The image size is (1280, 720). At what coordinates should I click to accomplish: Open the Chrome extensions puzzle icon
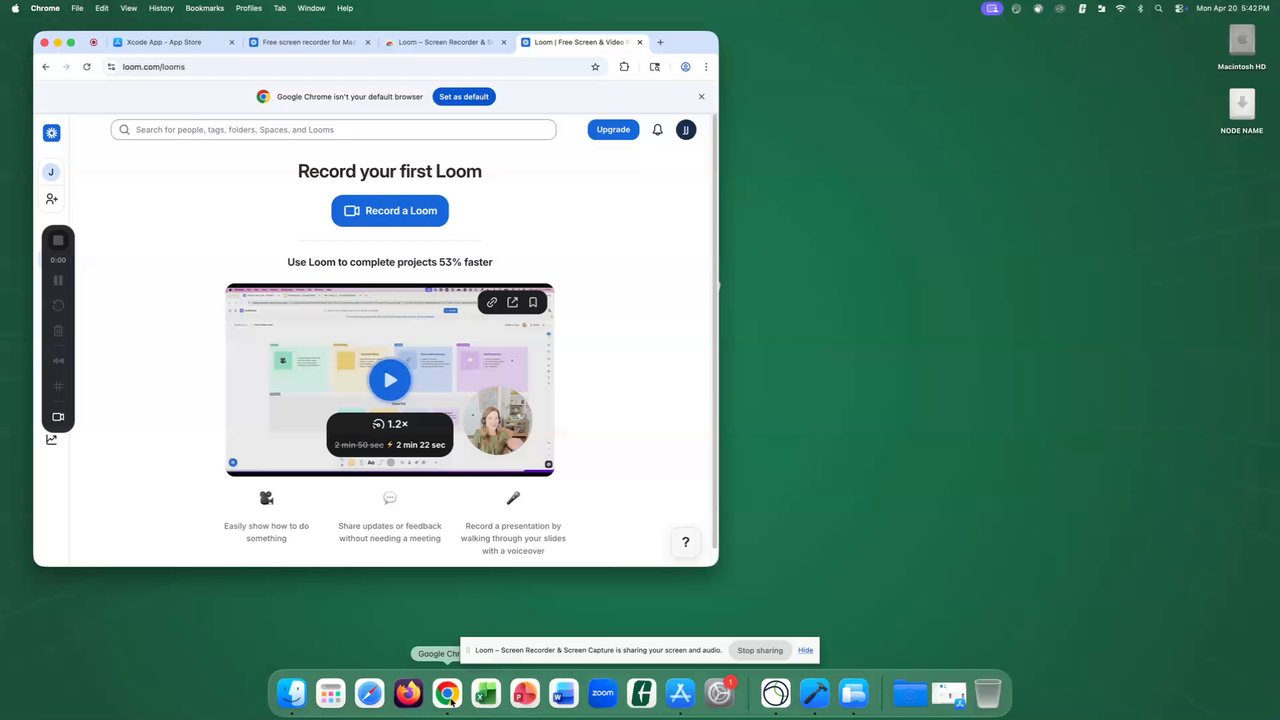tap(624, 67)
